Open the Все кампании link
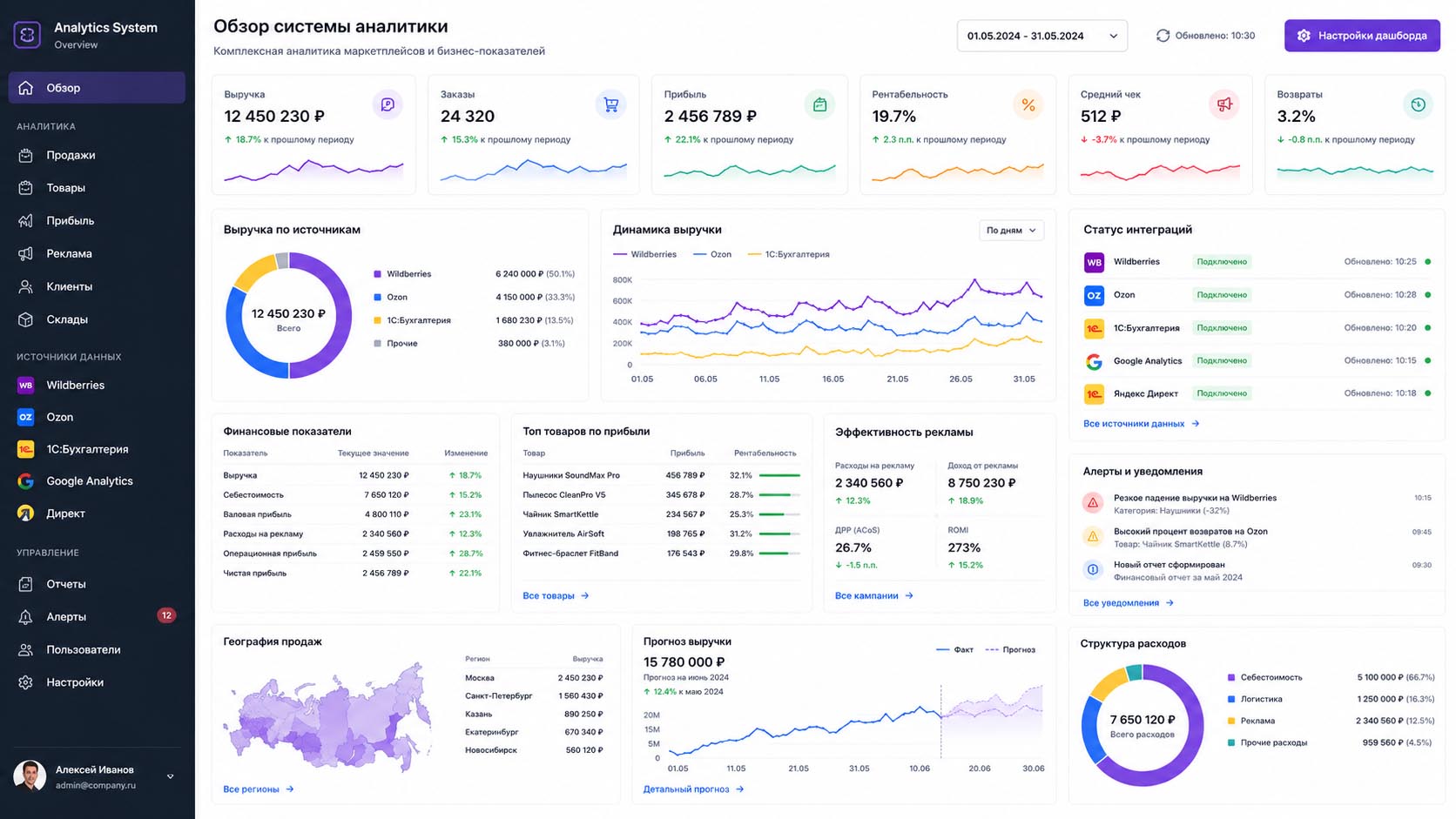 pos(874,596)
